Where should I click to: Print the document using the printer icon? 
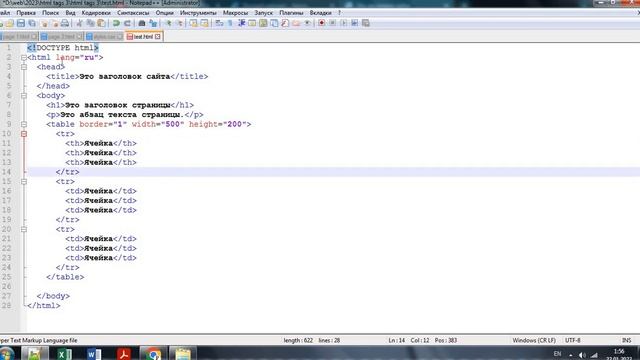(65, 23)
